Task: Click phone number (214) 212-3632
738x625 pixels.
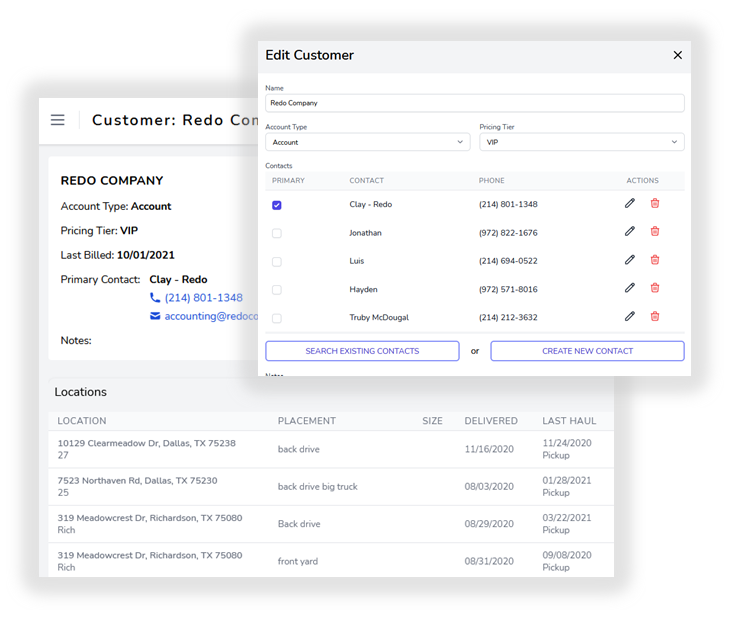Action: pyautogui.click(x=508, y=318)
